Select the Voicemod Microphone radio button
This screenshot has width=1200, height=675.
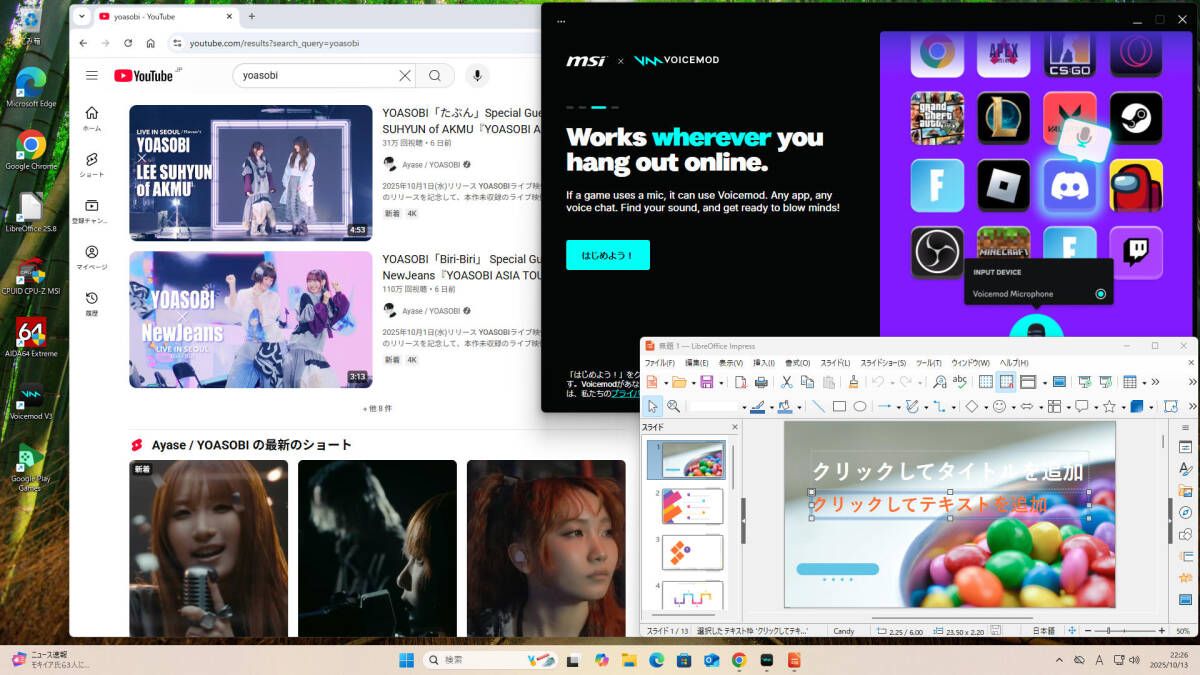(x=1101, y=294)
